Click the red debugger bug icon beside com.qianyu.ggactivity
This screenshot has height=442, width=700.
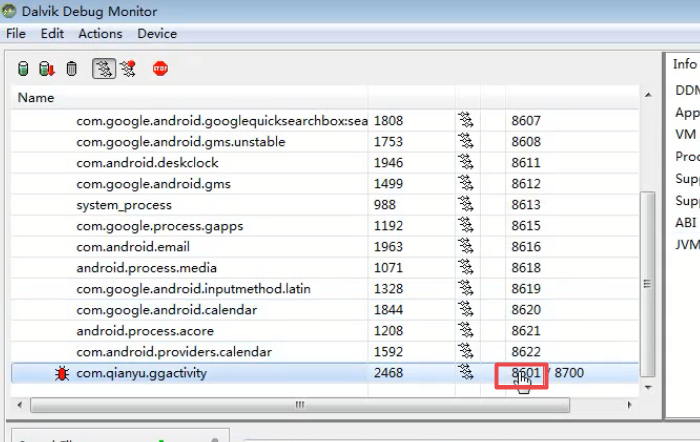[x=62, y=373]
